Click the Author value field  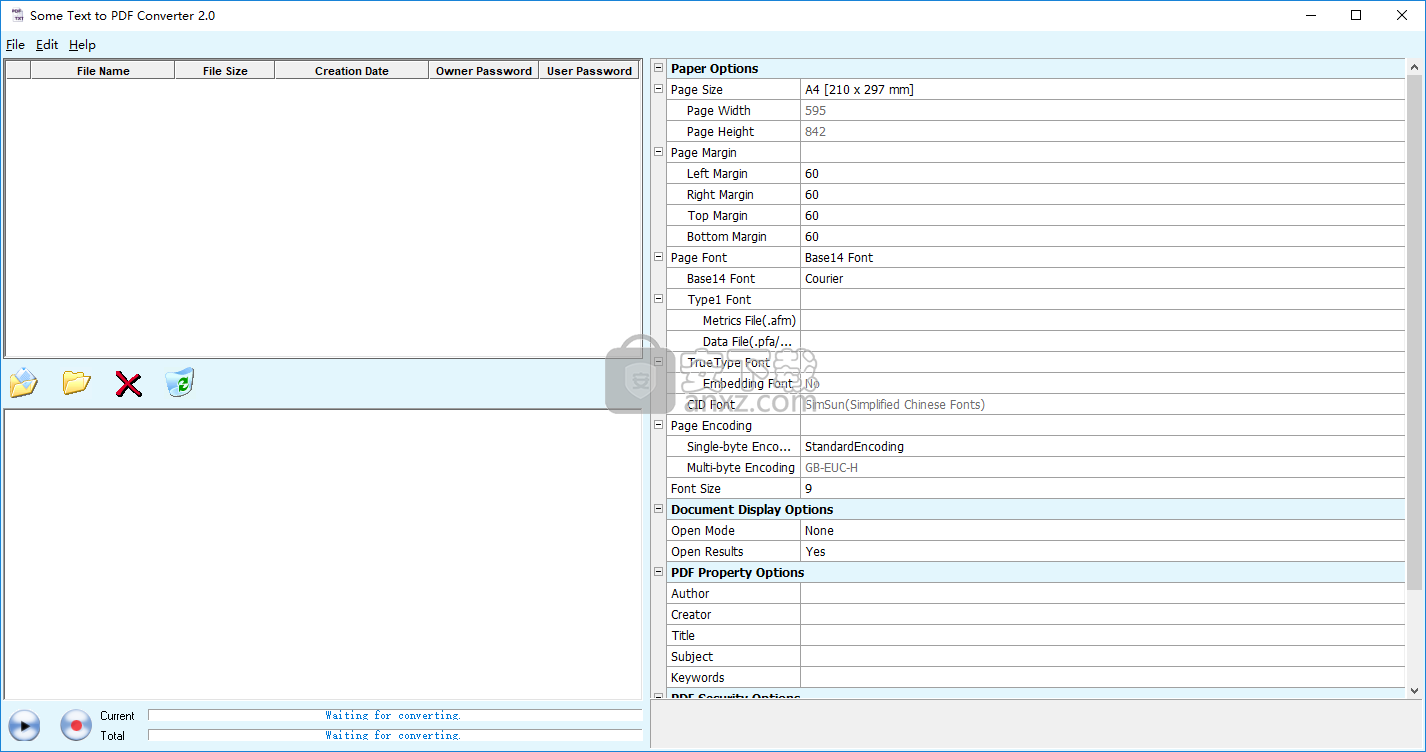click(1103, 593)
